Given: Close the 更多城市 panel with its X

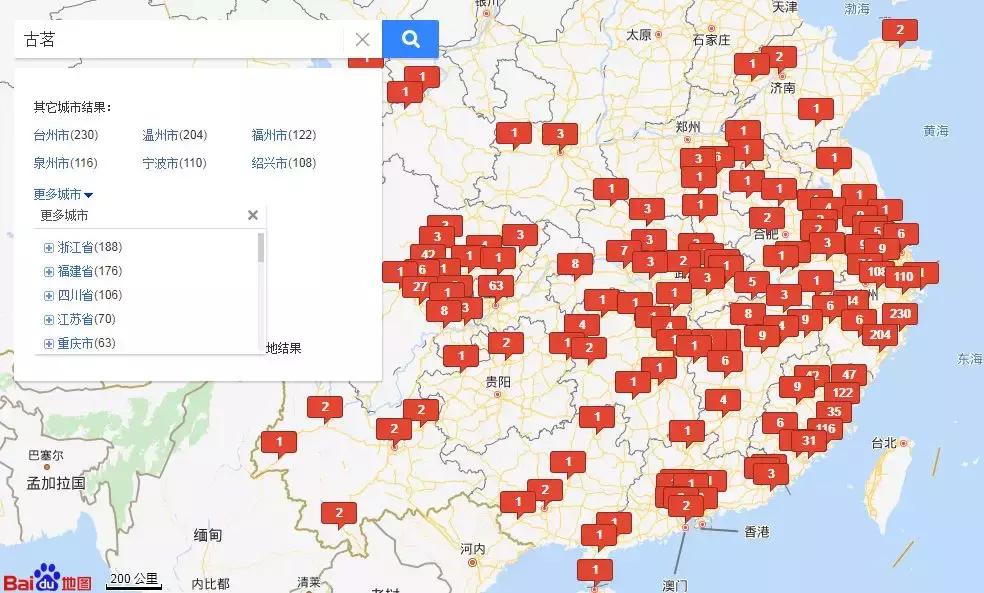Looking at the screenshot, I should pyautogui.click(x=253, y=214).
